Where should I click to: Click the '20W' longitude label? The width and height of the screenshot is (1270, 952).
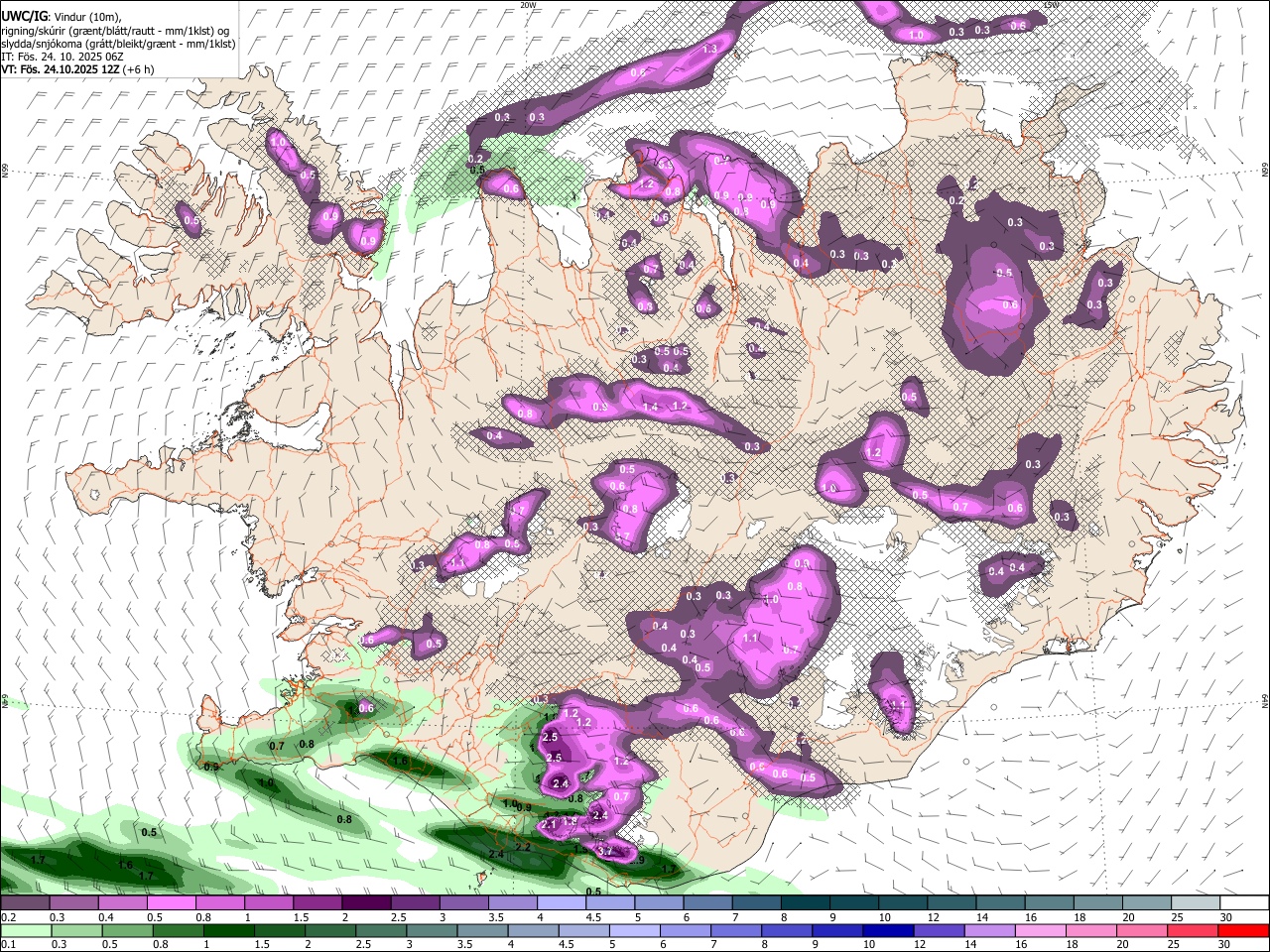point(528,5)
